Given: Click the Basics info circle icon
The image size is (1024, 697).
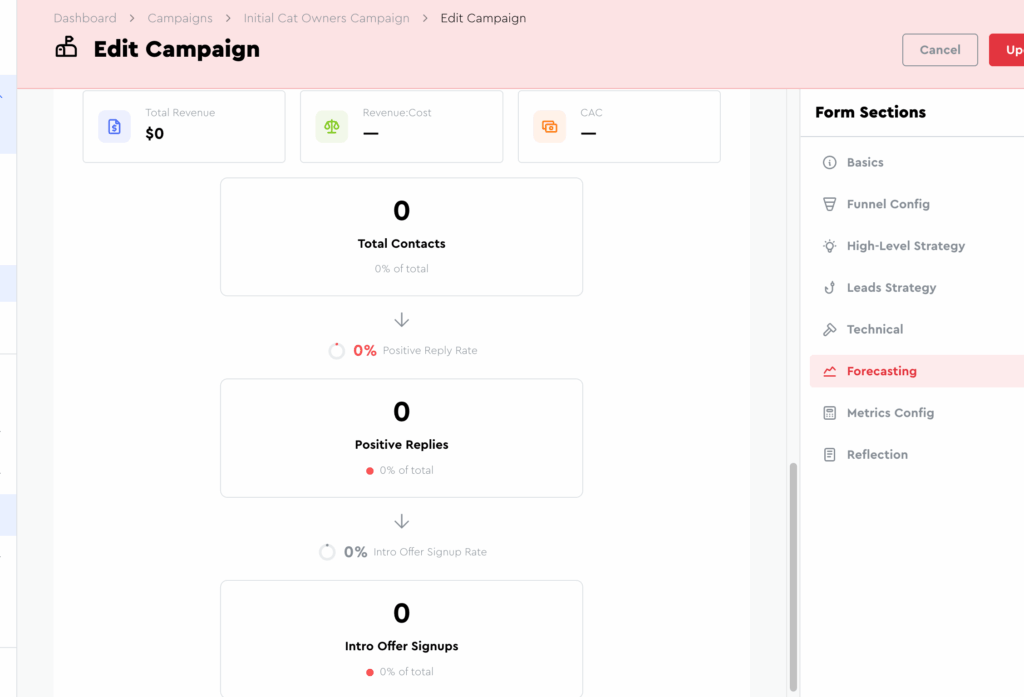Looking at the screenshot, I should (829, 162).
